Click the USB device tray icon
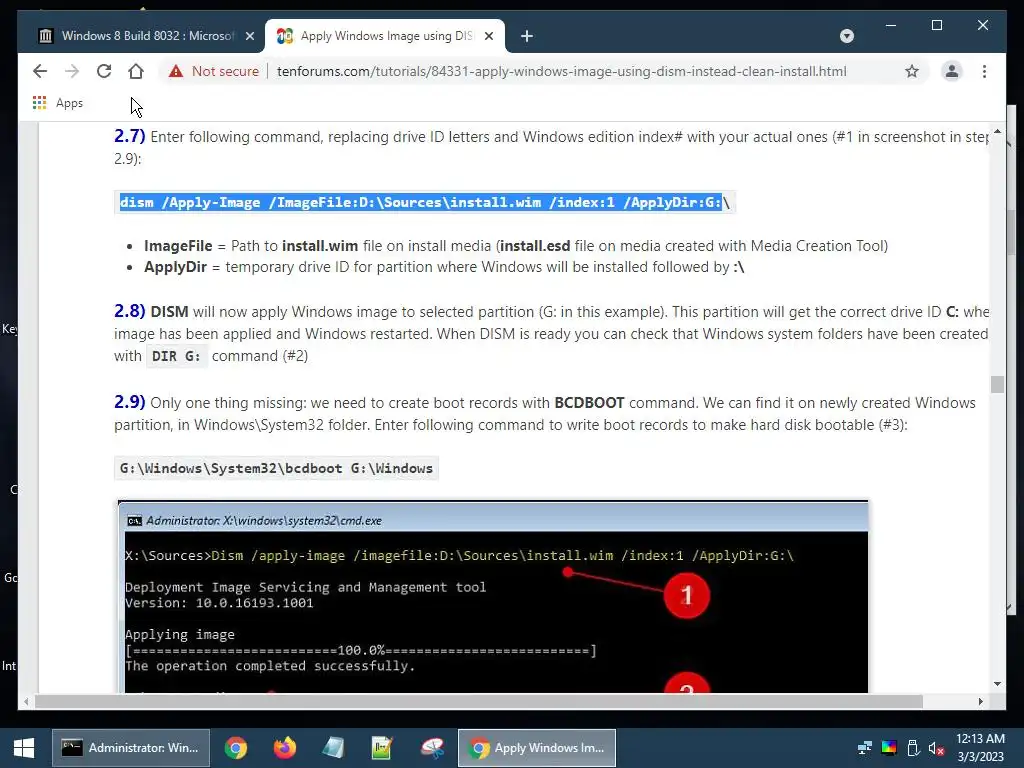The width and height of the screenshot is (1024, 768). [913, 748]
